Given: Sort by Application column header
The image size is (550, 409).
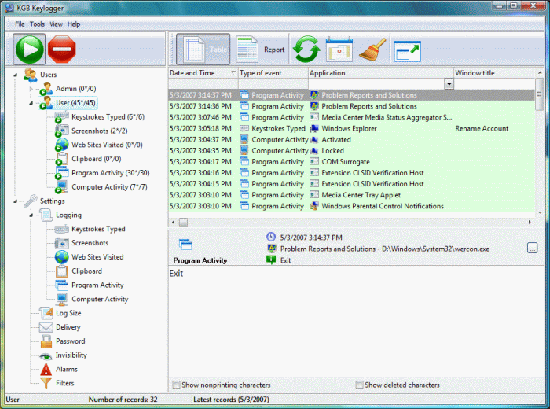Looking at the screenshot, I should tap(381, 73).
